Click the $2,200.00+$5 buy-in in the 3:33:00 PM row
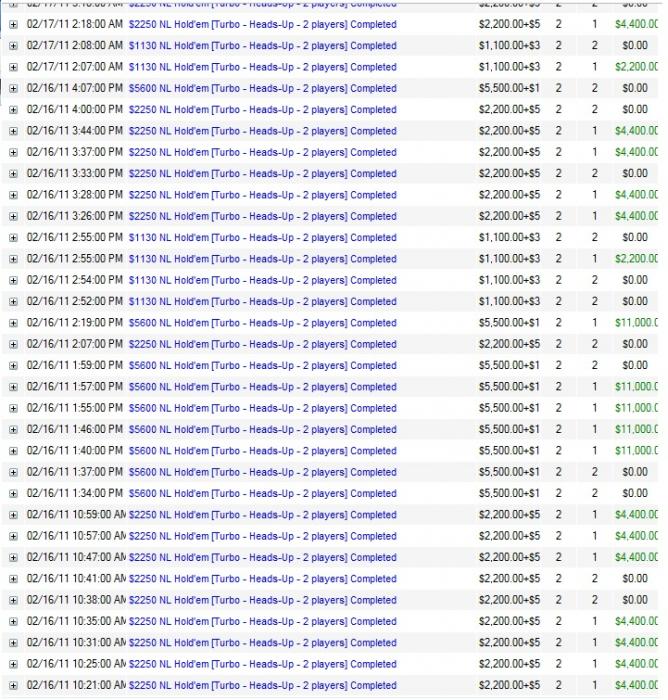 coord(509,173)
